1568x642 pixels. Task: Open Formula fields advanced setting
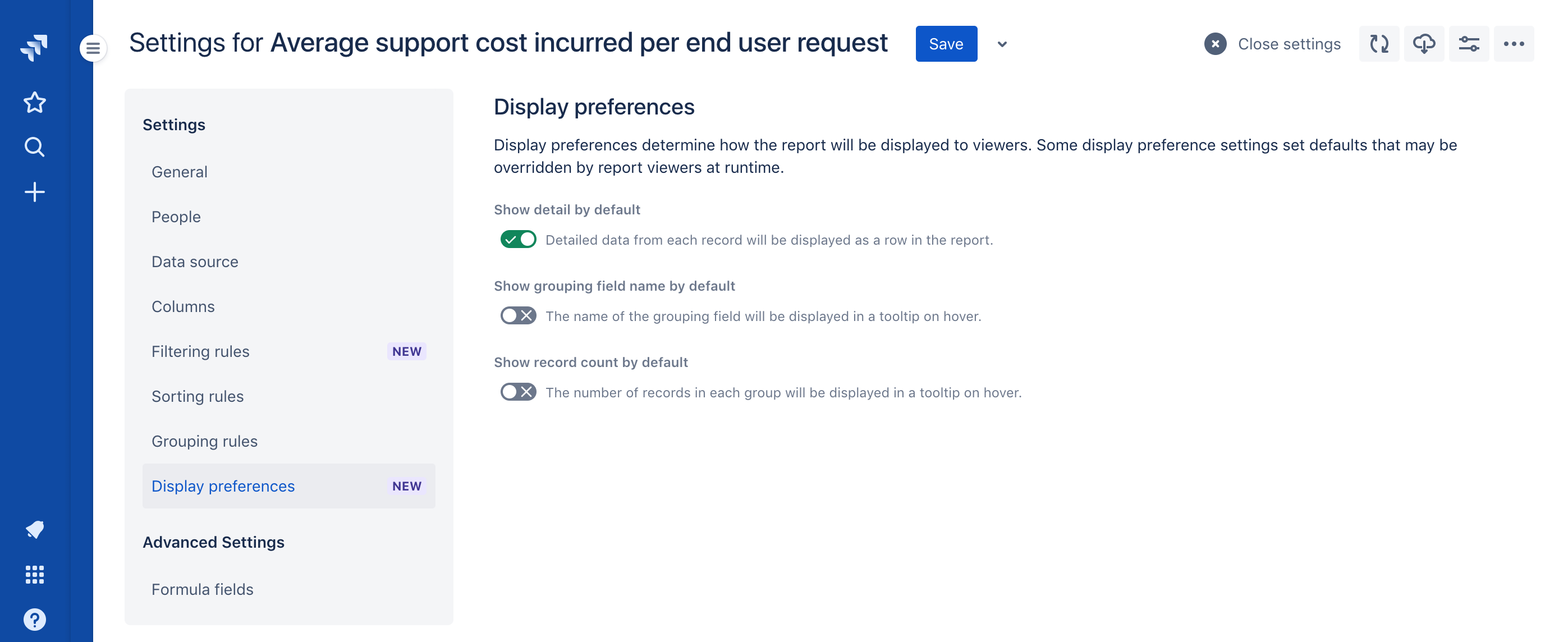(x=288, y=589)
